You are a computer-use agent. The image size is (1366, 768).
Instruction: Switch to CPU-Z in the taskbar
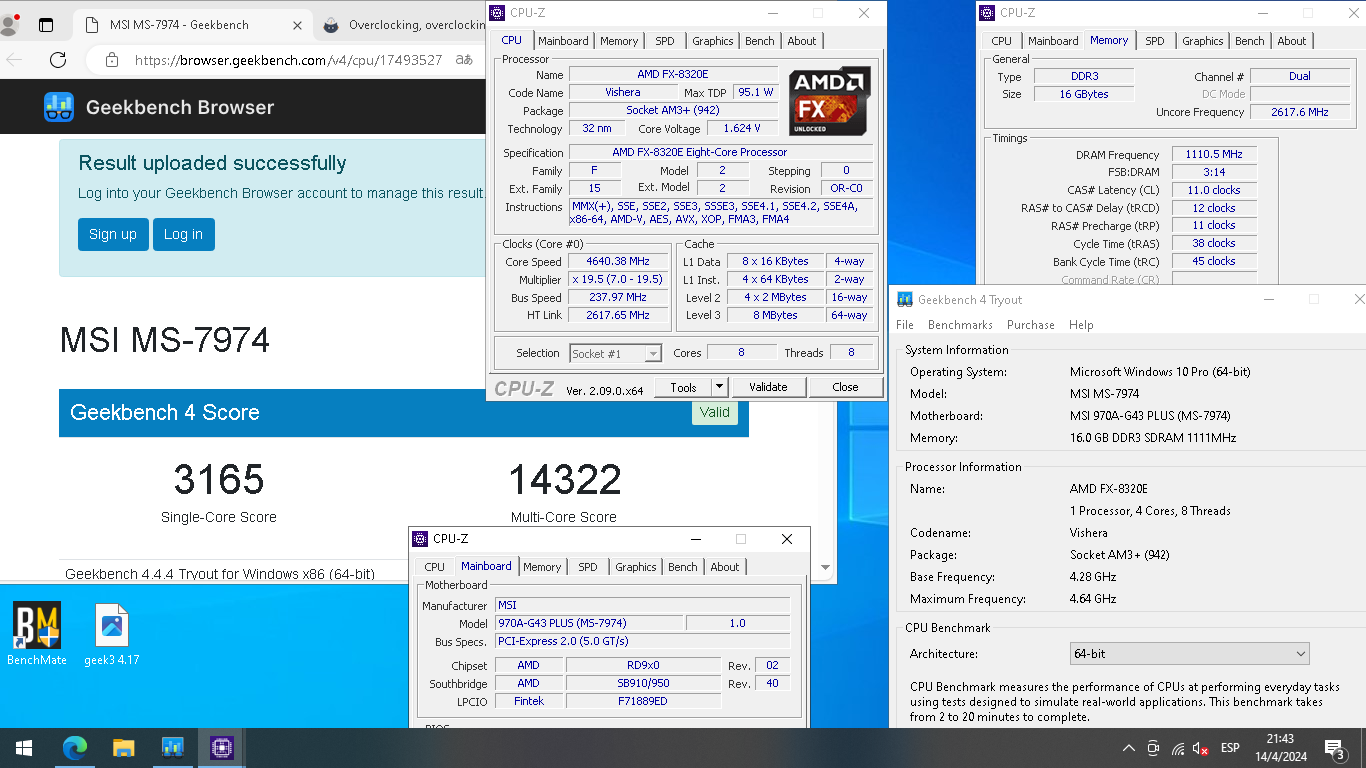221,748
